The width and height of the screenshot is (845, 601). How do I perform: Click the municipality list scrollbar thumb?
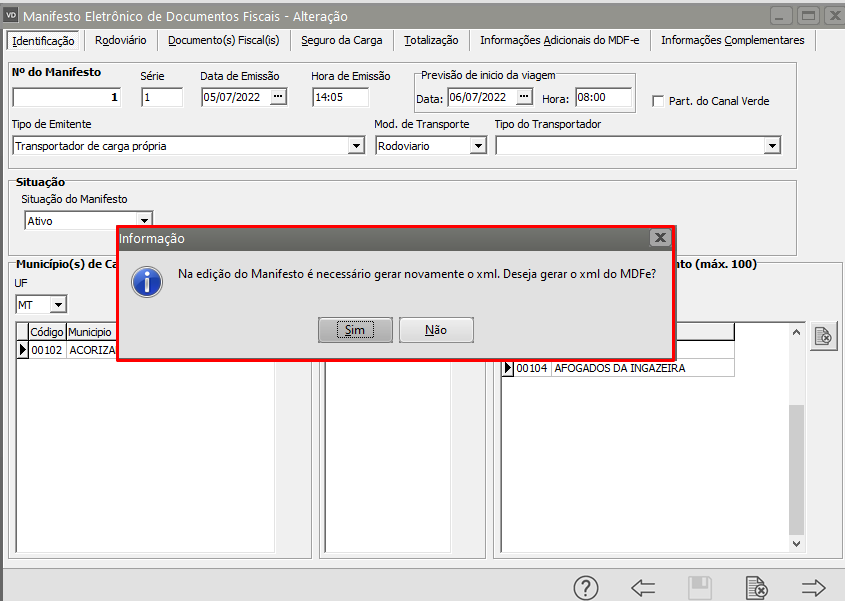click(x=796, y=469)
